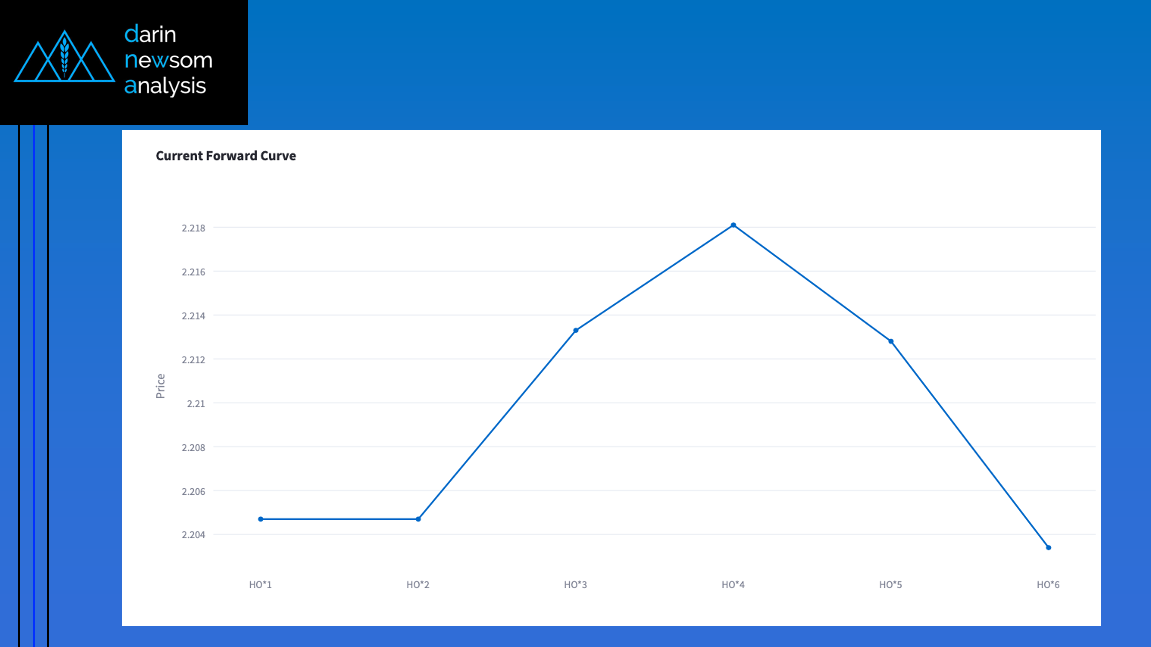Click the HO*6 lowest data point
Image resolution: width=1151 pixels, height=647 pixels.
click(x=1048, y=547)
